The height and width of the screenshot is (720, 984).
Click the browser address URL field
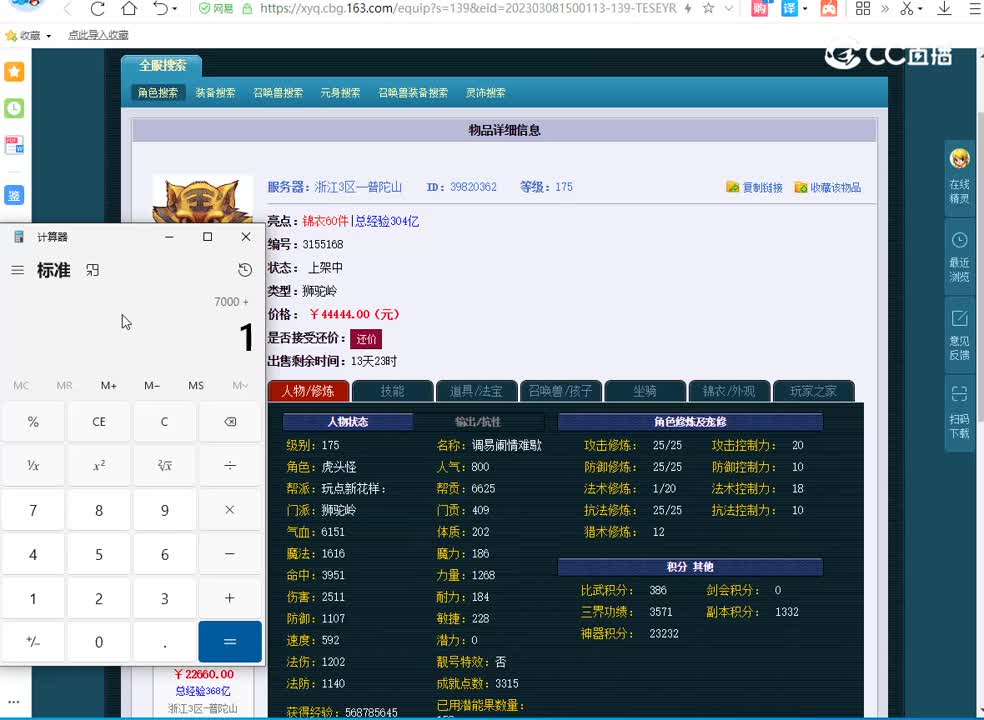[460, 9]
